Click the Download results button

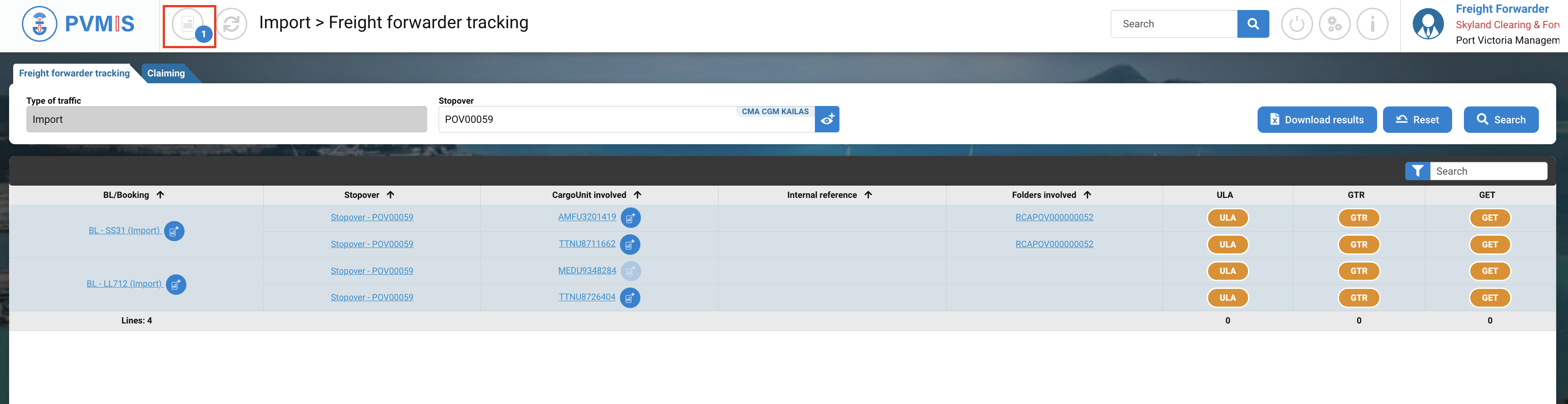1317,120
